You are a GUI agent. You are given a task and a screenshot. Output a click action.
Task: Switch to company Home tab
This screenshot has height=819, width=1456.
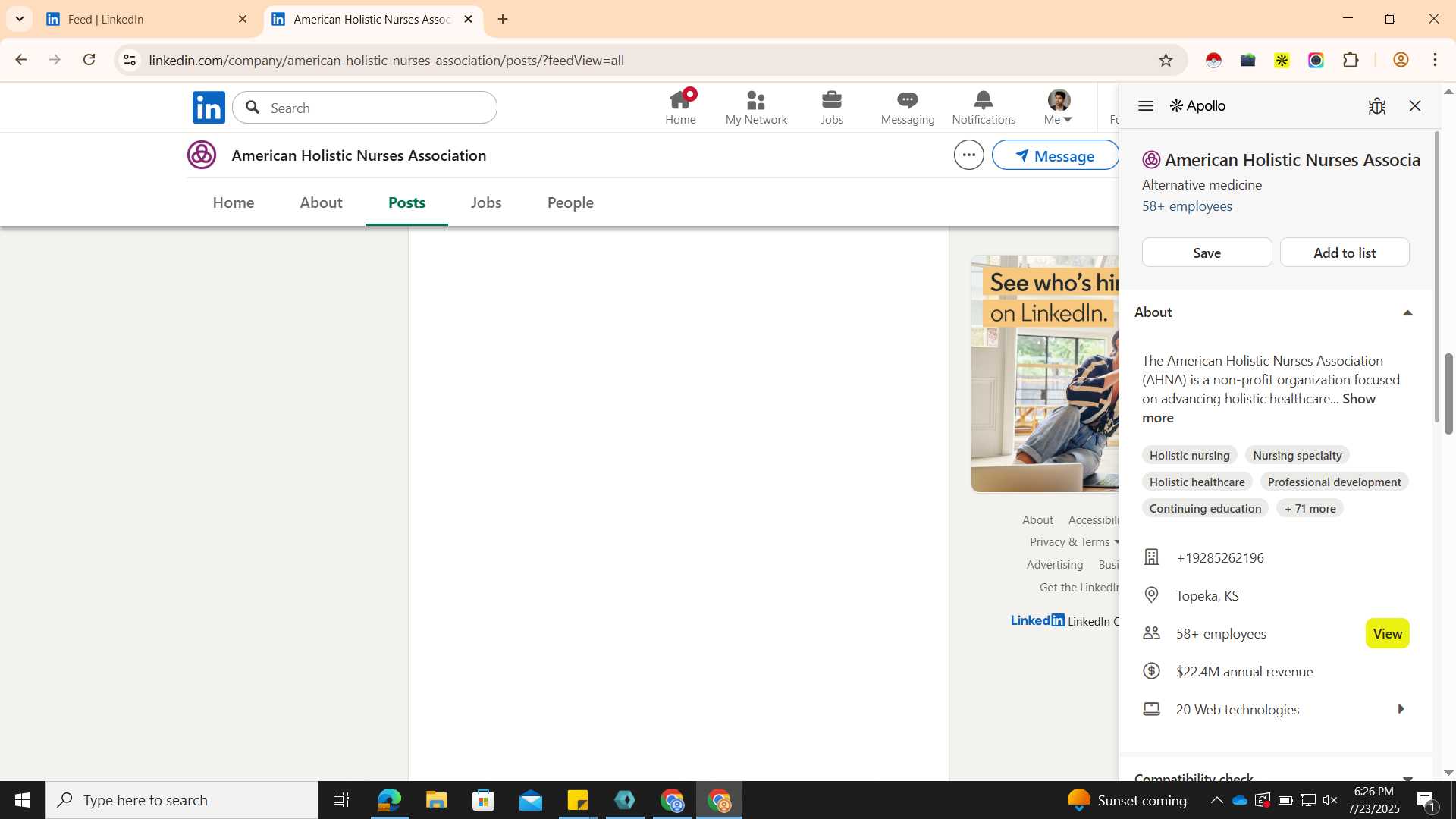tap(234, 202)
